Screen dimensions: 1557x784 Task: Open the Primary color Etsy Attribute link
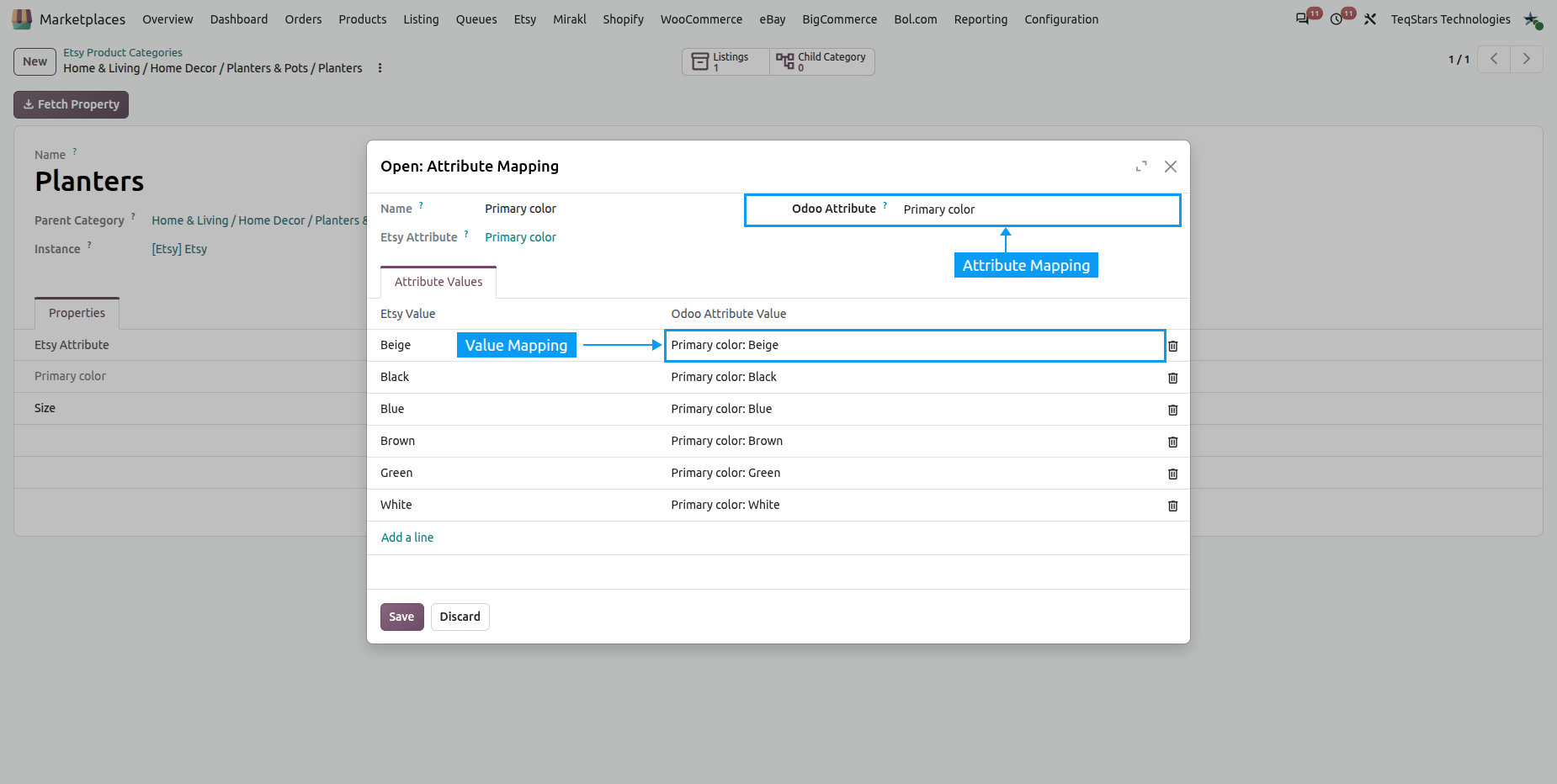coord(520,237)
